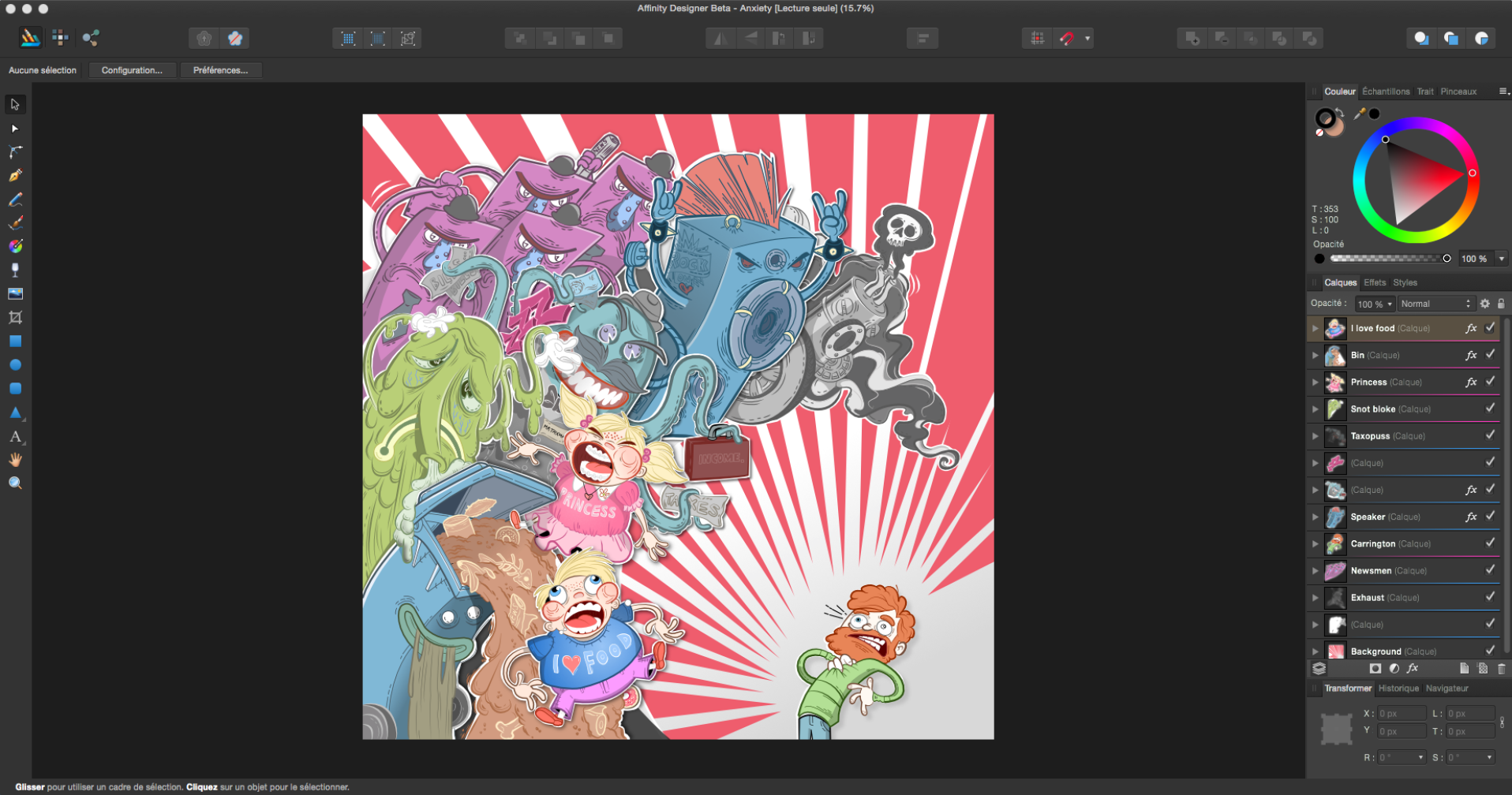
Task: Select the Ellipse shape tool
Action: click(15, 365)
